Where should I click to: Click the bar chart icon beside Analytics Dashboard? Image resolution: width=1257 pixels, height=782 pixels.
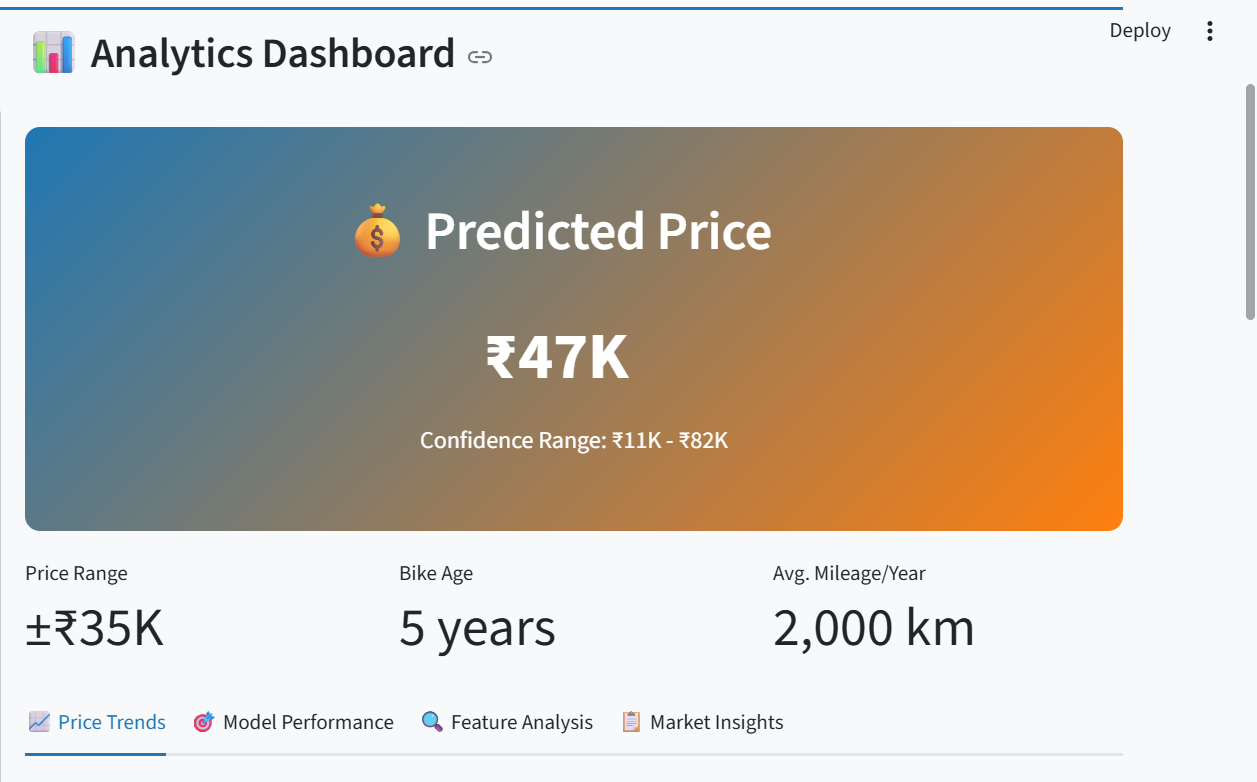tap(53, 53)
